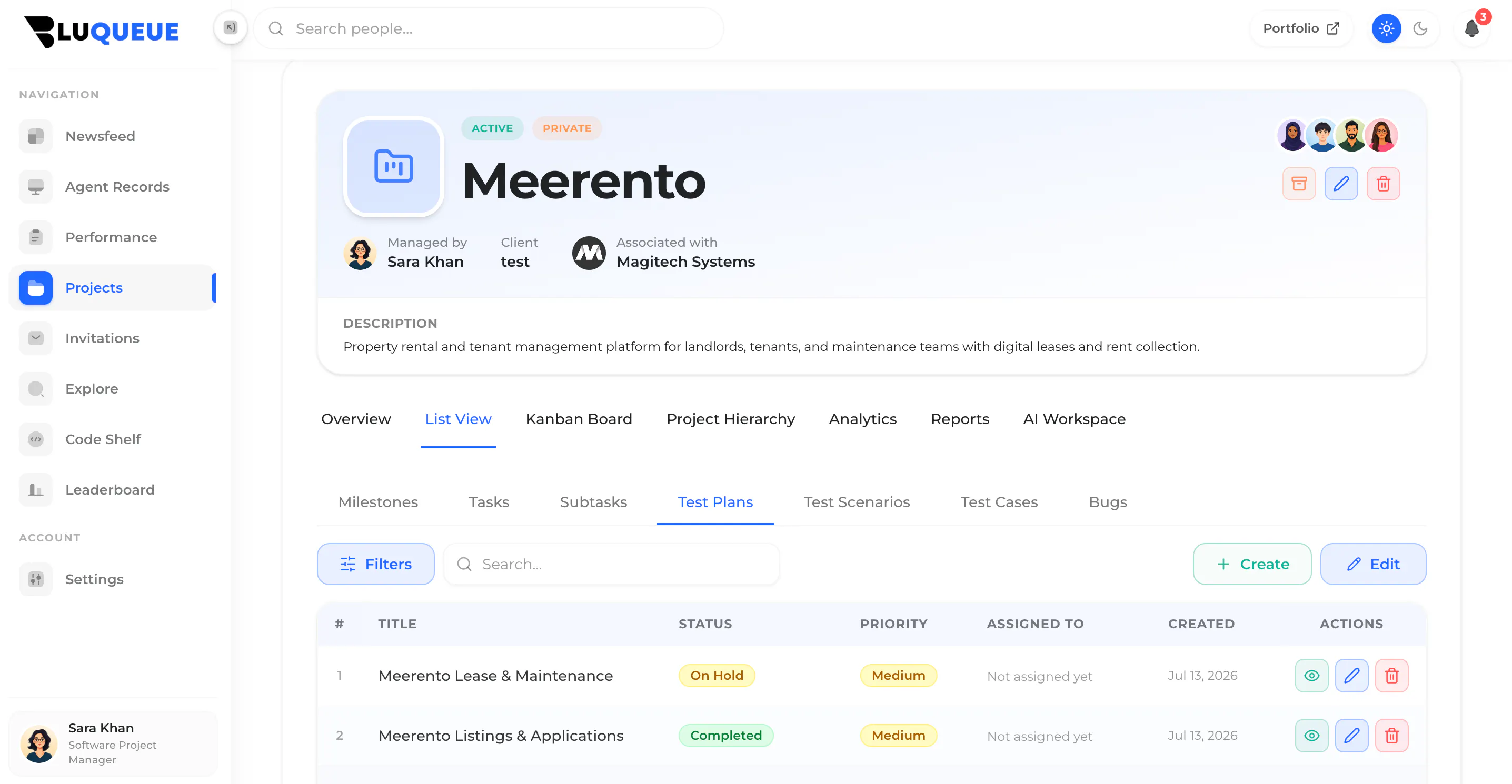Edit the Meerento Listings & Applications row
1512x784 pixels.
[x=1352, y=735]
